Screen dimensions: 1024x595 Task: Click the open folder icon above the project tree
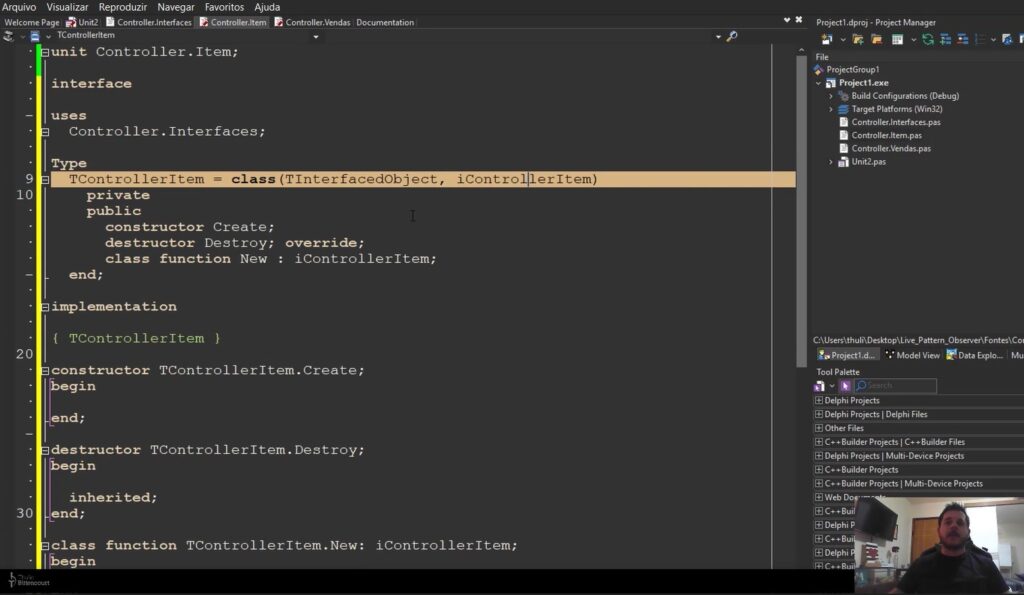tap(877, 38)
